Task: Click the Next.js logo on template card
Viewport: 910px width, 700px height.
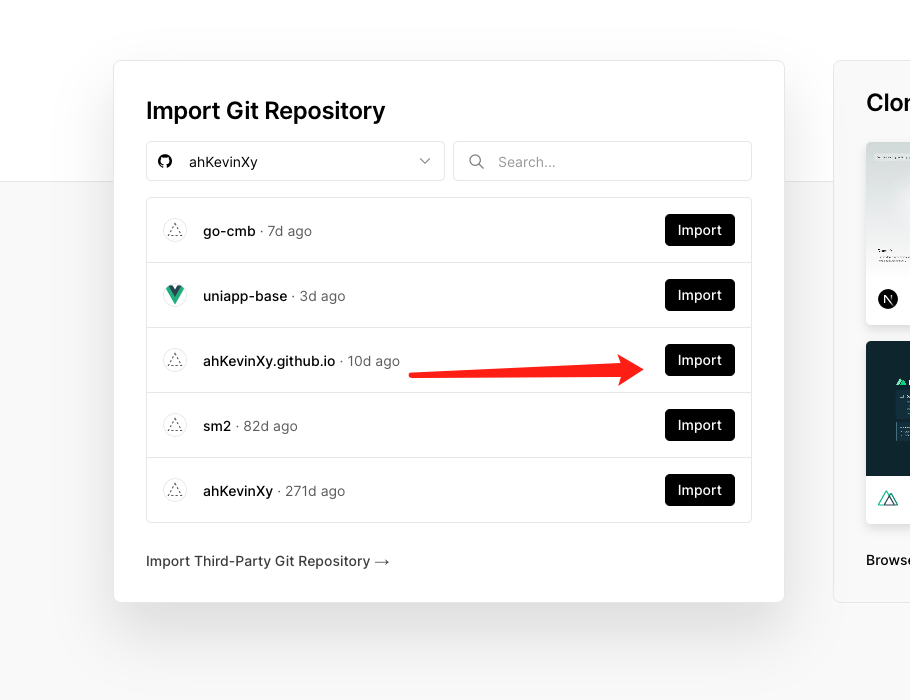Action: pos(888,299)
